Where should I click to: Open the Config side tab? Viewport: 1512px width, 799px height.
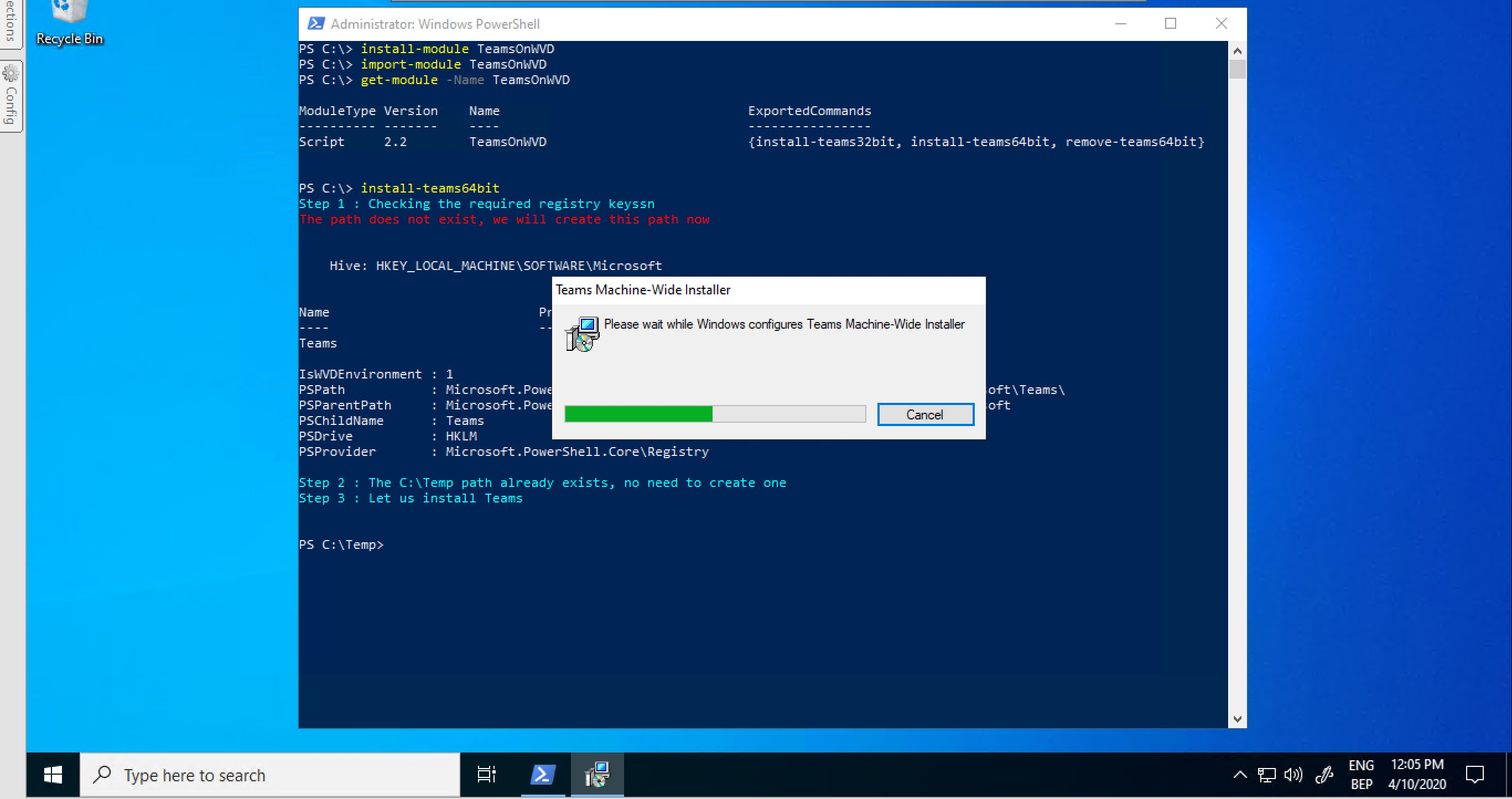(11, 96)
